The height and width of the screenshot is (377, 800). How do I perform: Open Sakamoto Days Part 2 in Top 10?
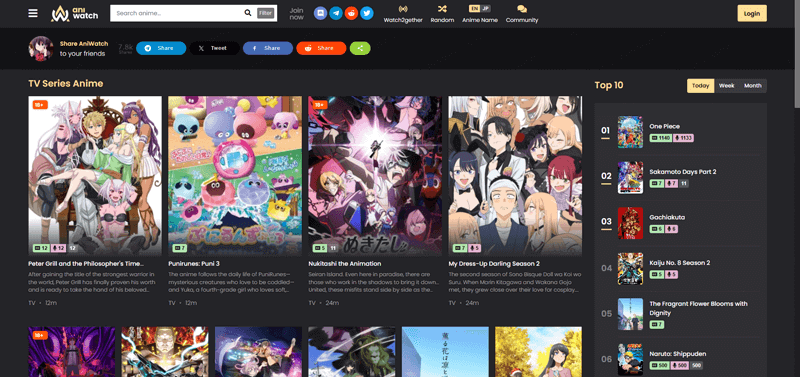[683, 172]
